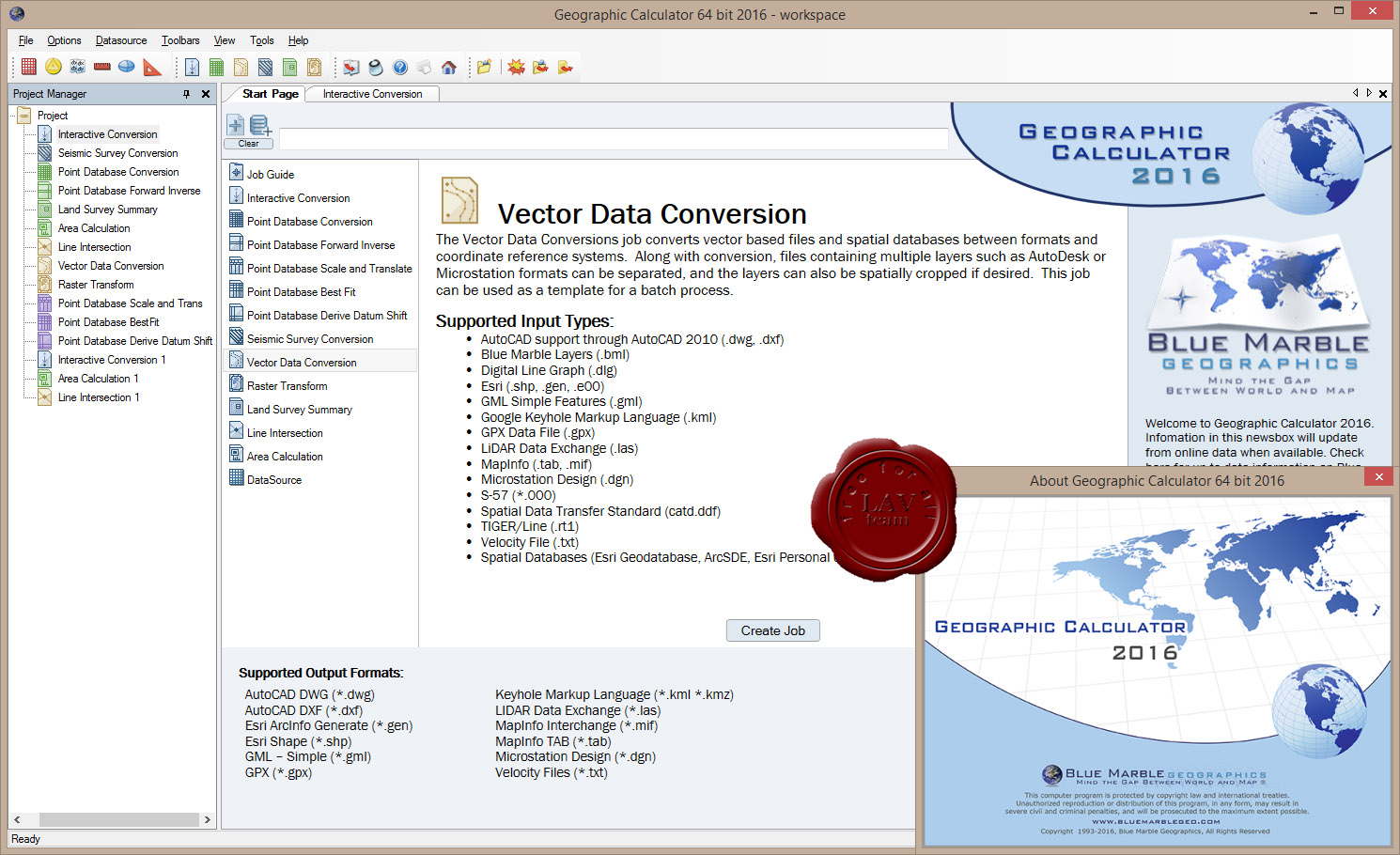Choose Line Intersection in job list
The height and width of the screenshot is (855, 1400).
tap(285, 433)
